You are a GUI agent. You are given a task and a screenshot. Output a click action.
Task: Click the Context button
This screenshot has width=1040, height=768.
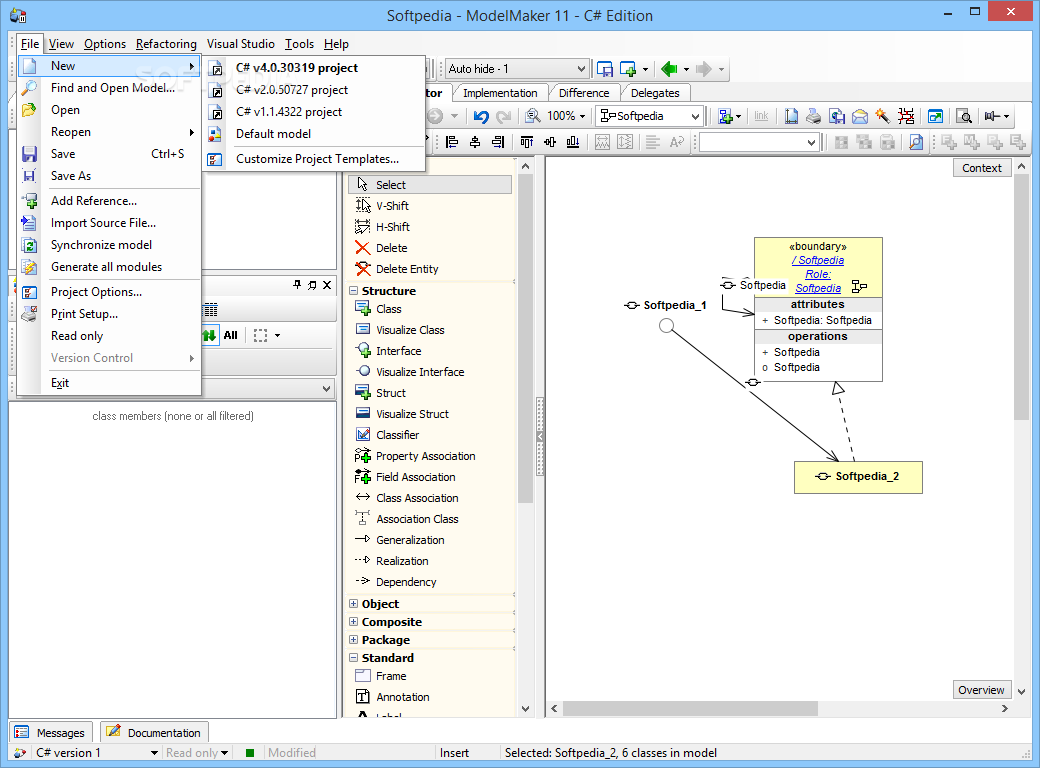[982, 168]
